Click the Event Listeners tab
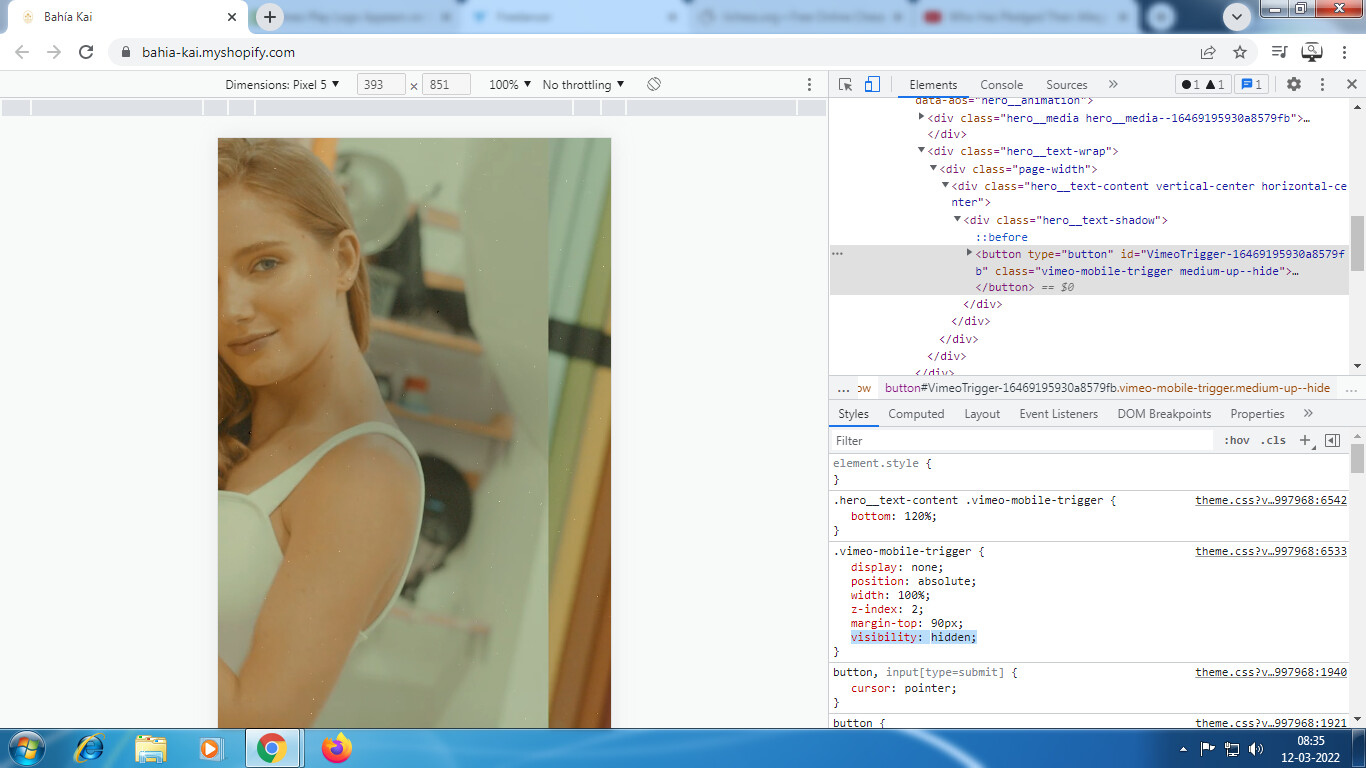 1058,414
